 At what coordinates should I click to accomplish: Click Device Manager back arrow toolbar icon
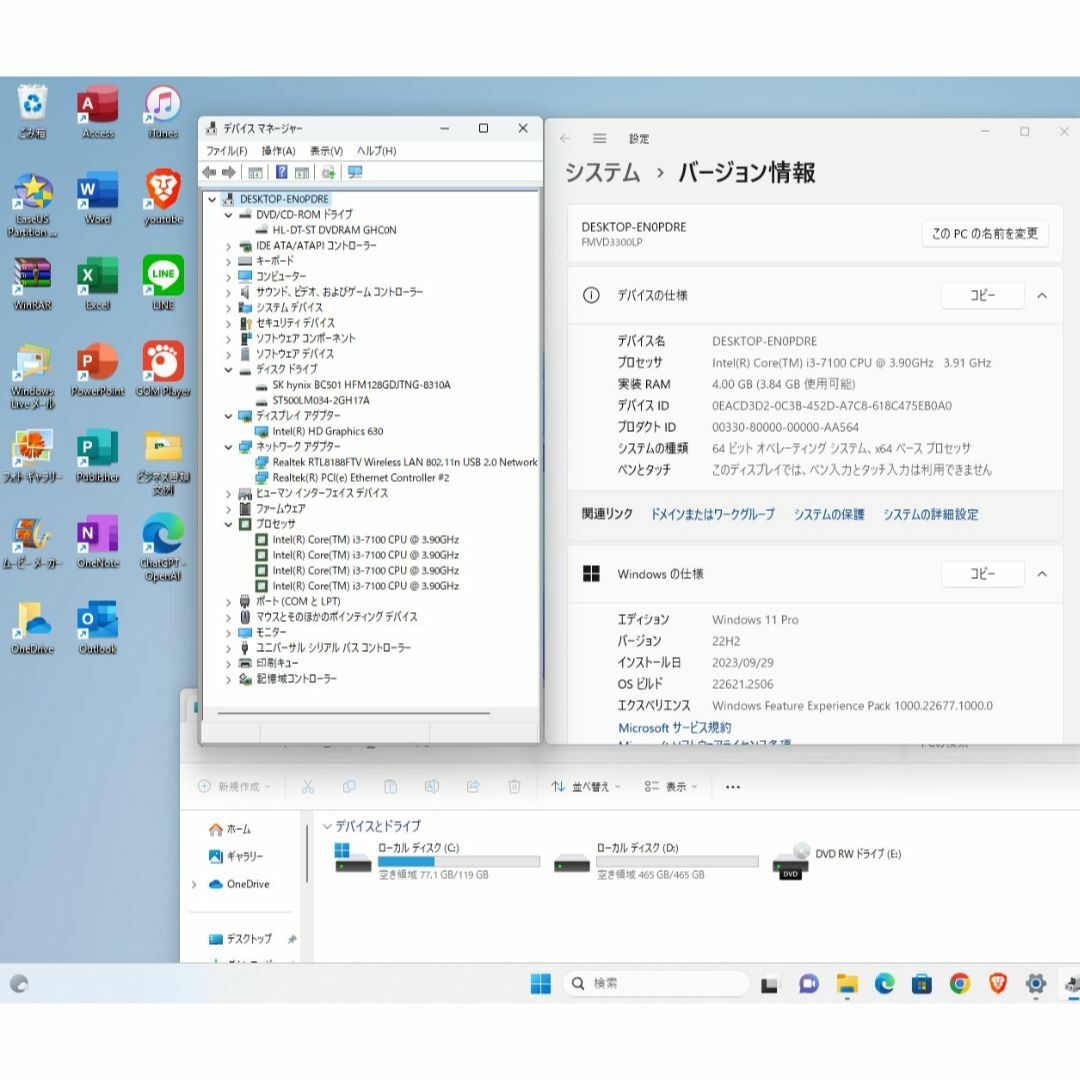pos(209,172)
